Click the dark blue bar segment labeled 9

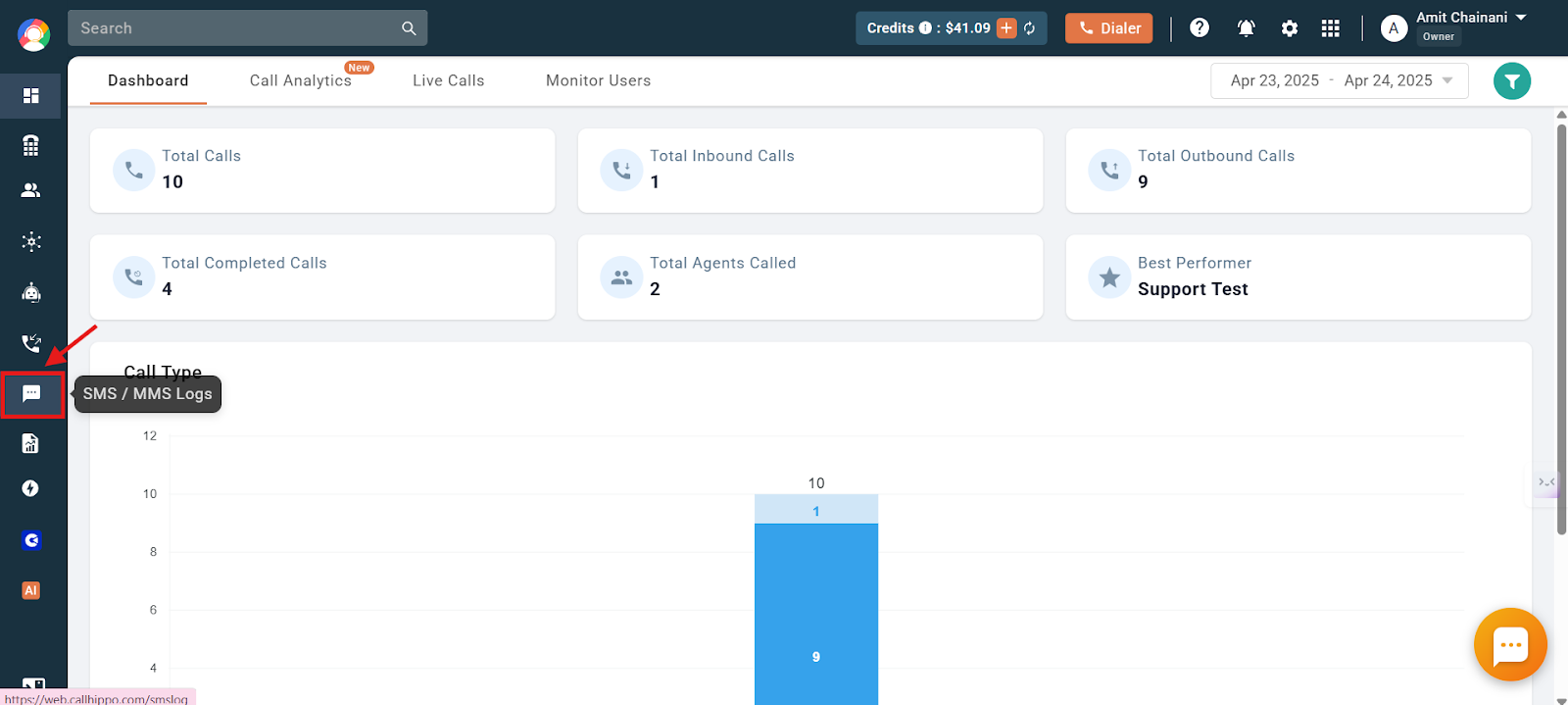point(816,614)
